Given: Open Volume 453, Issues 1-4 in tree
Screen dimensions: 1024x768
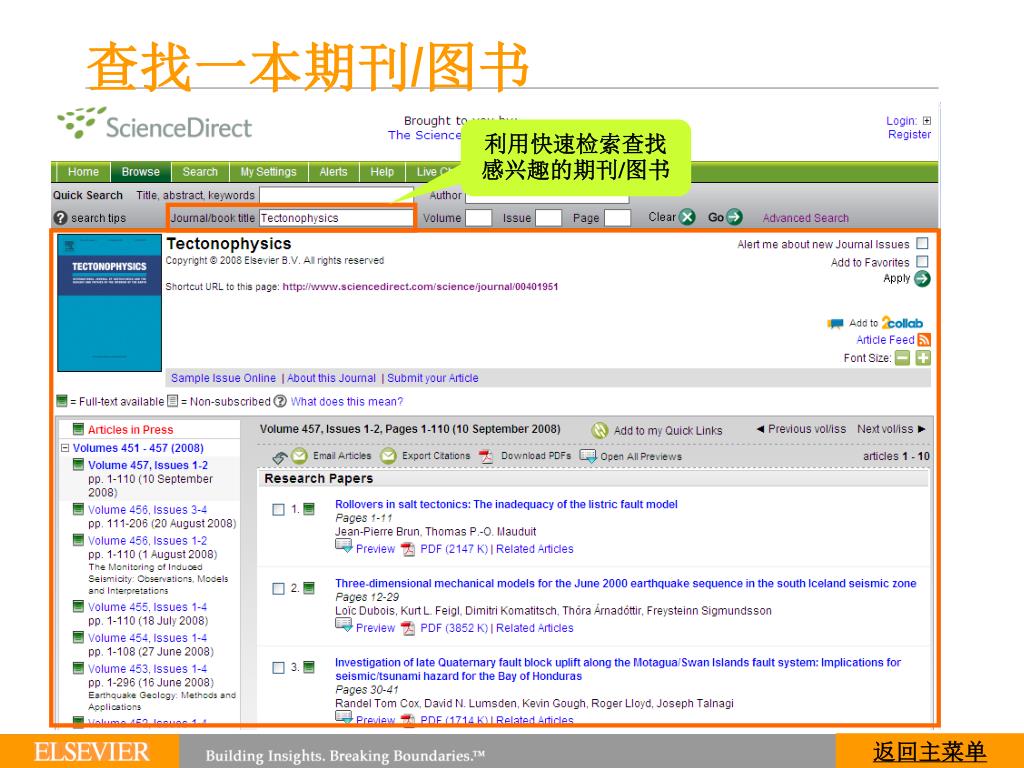Looking at the screenshot, I should tap(148, 669).
